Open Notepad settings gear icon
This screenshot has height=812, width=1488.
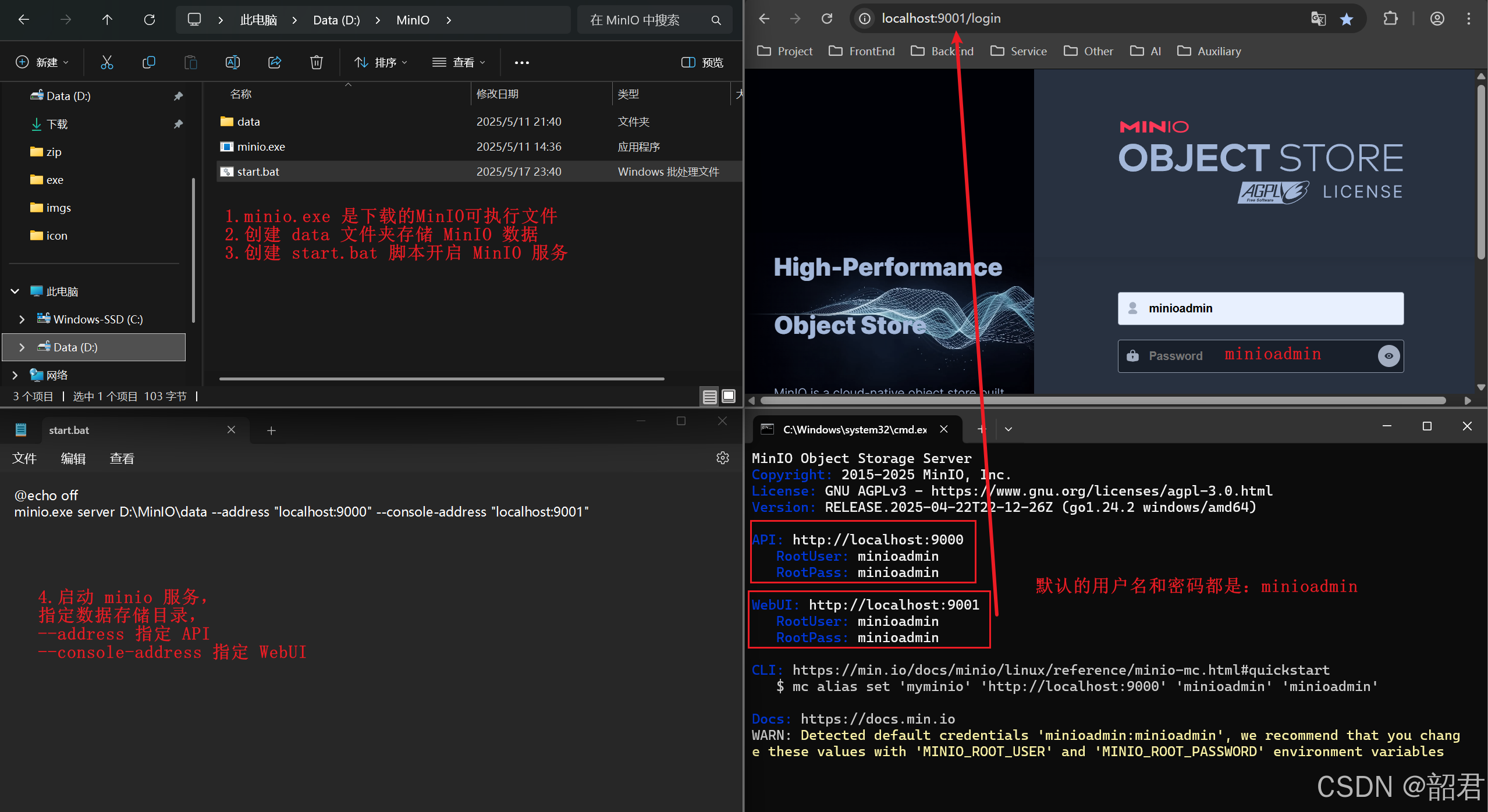click(722, 458)
